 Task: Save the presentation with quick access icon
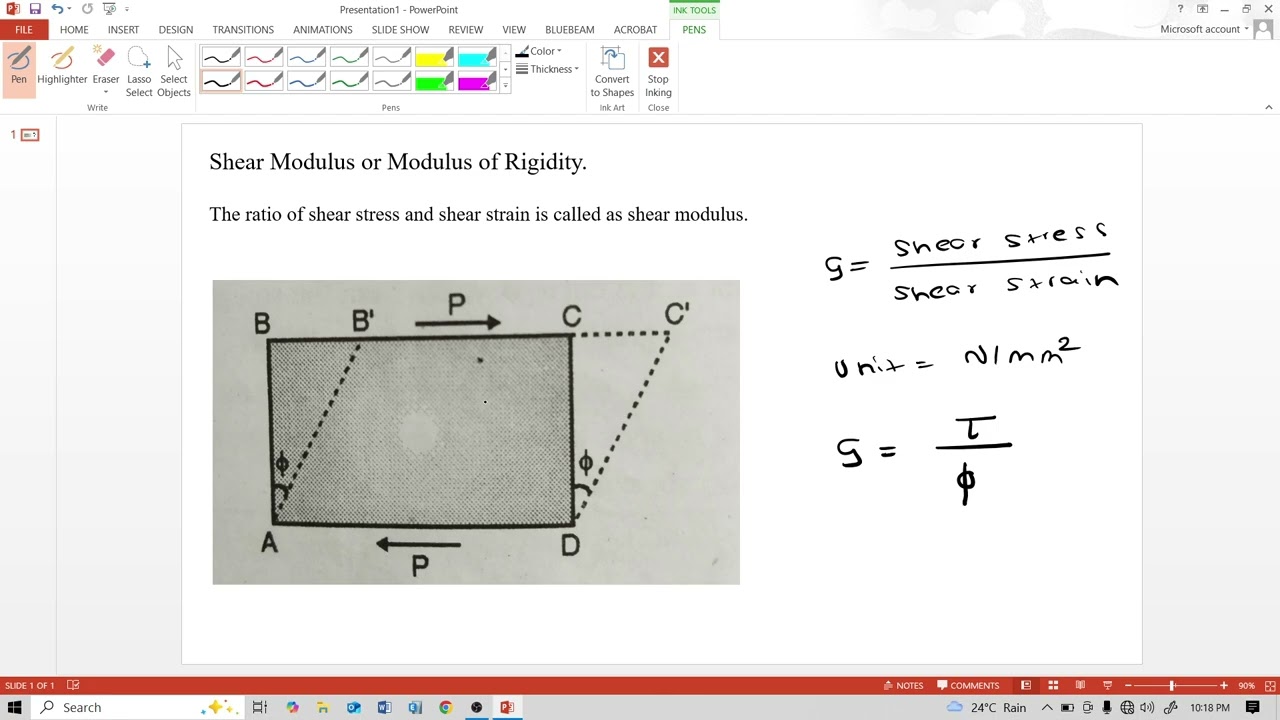35,9
